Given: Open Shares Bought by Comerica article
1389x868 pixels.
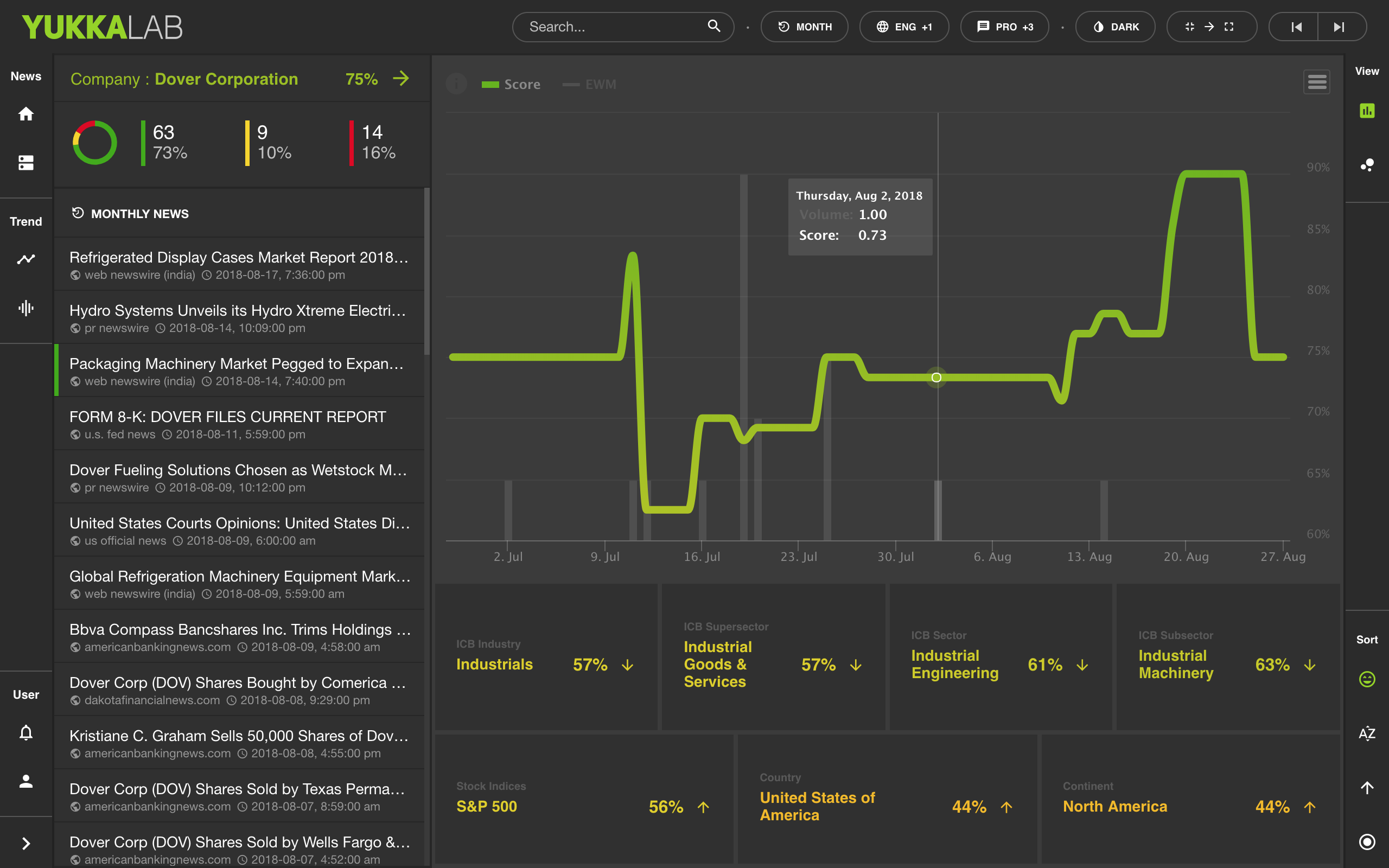Looking at the screenshot, I should pyautogui.click(x=239, y=690).
